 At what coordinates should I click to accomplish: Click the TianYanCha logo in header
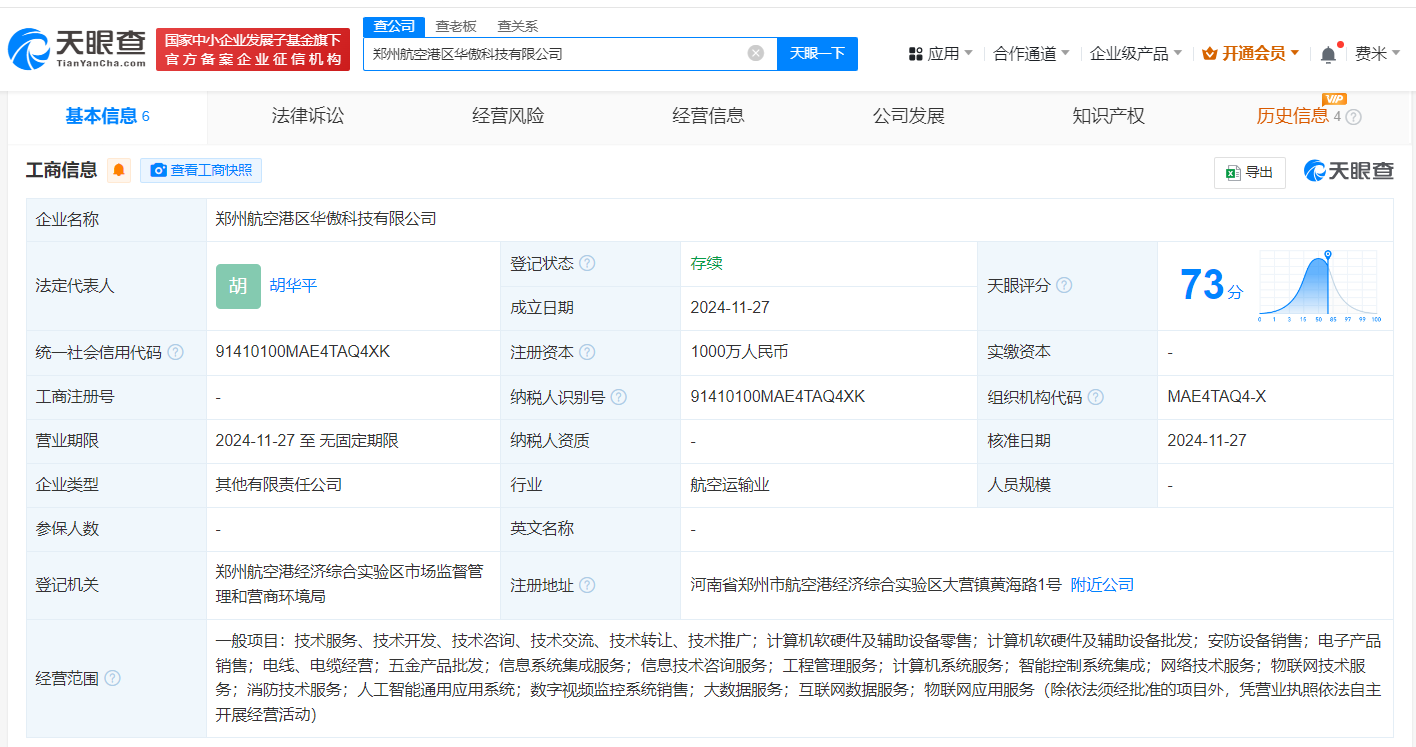point(78,47)
